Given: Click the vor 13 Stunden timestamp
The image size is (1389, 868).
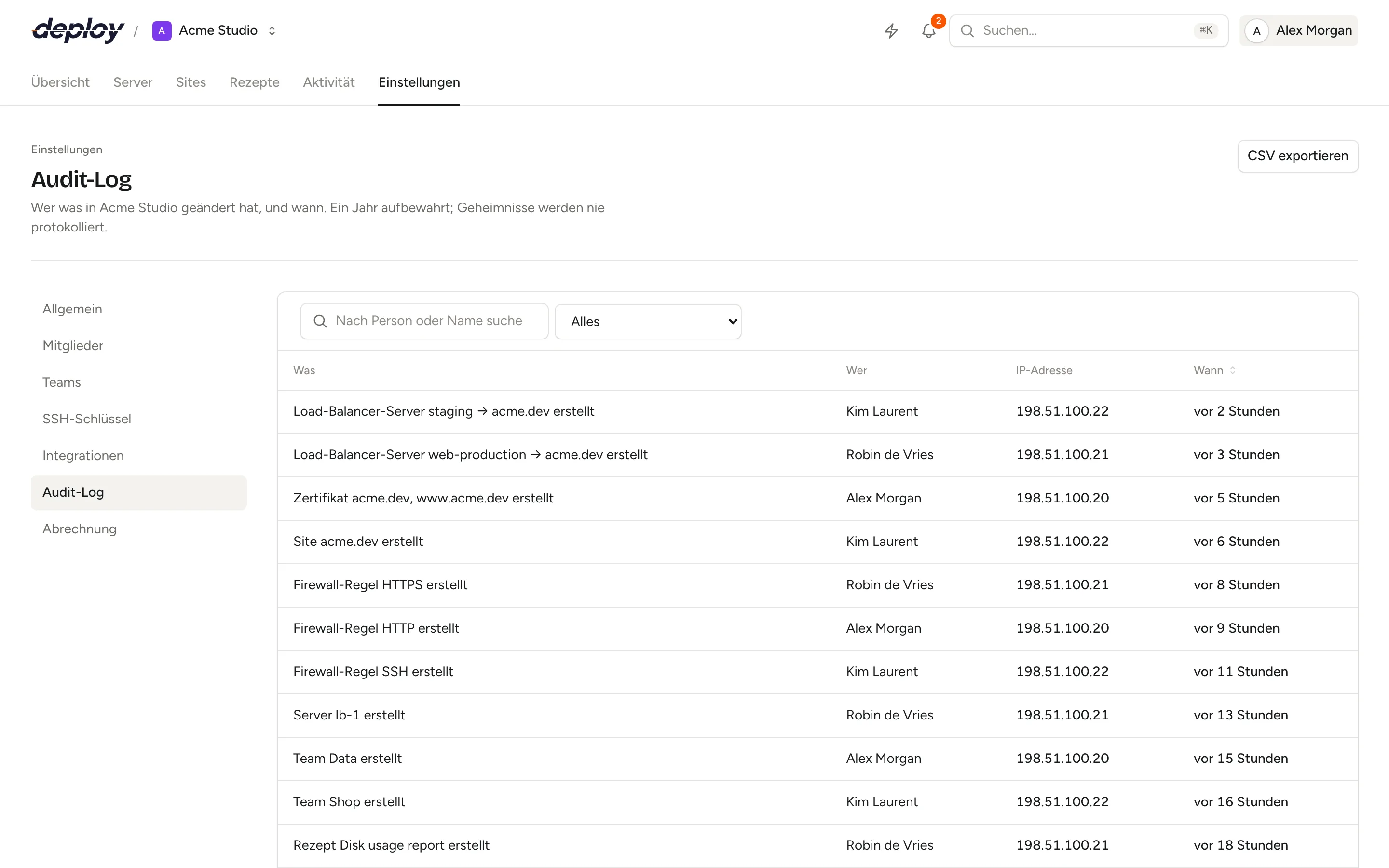Looking at the screenshot, I should pos(1240,715).
